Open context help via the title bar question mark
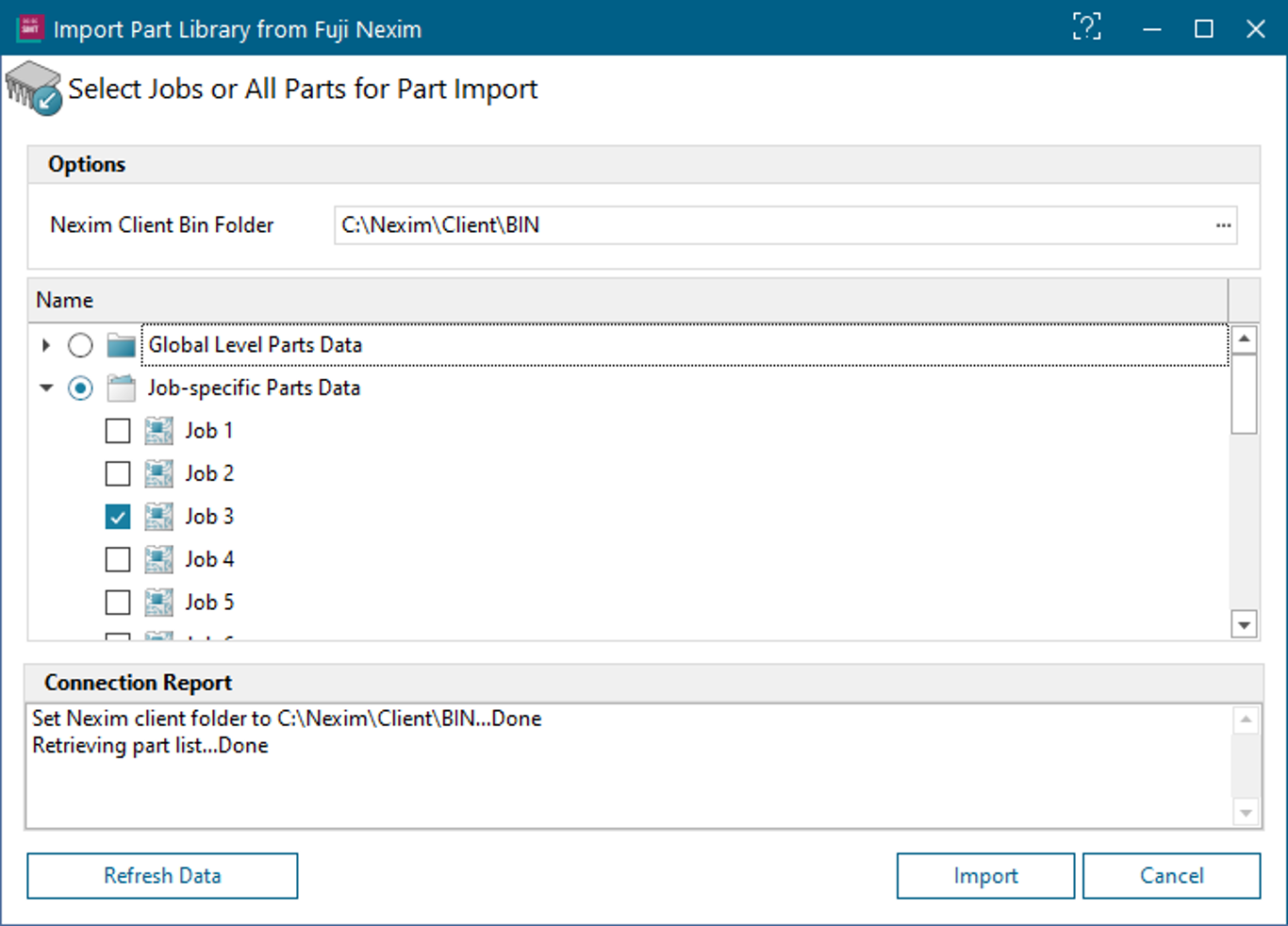The width and height of the screenshot is (1288, 926). click(x=1087, y=28)
